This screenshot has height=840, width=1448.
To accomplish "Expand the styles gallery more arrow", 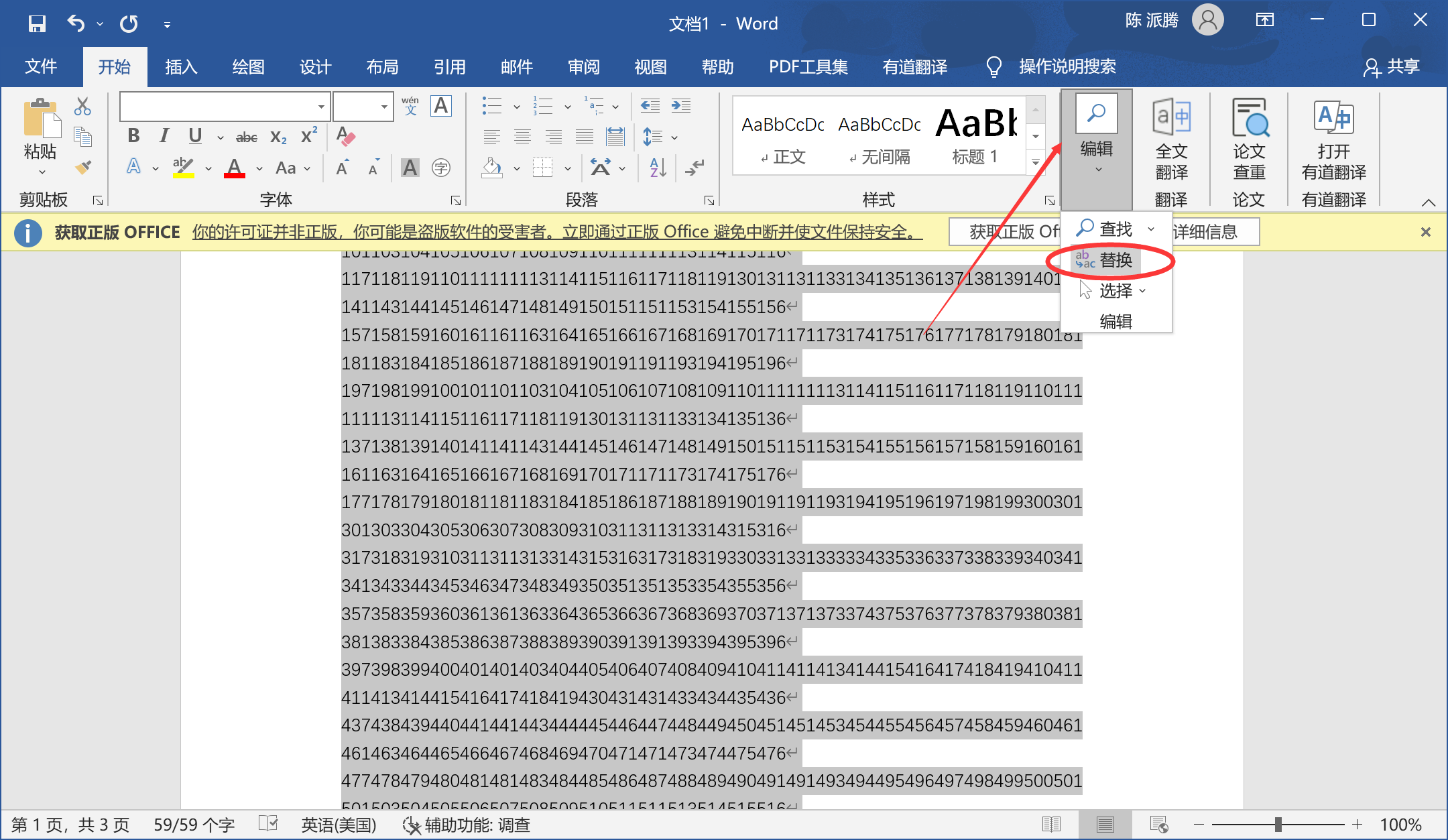I will 1036,162.
